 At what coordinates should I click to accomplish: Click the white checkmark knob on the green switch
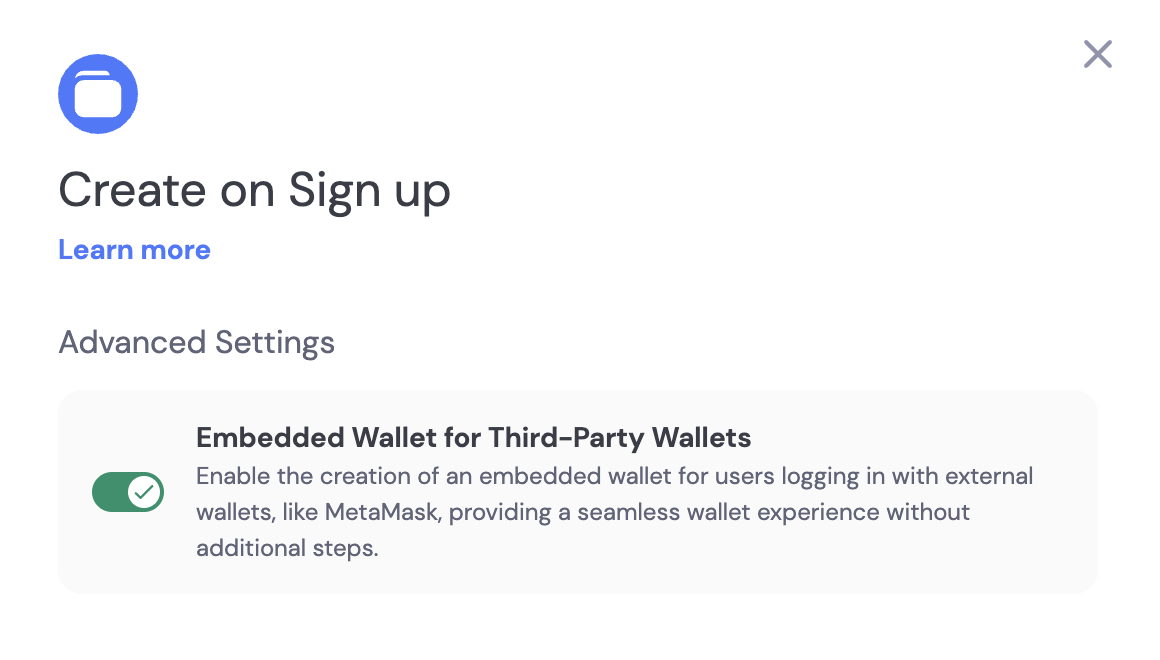pyautogui.click(x=144, y=492)
